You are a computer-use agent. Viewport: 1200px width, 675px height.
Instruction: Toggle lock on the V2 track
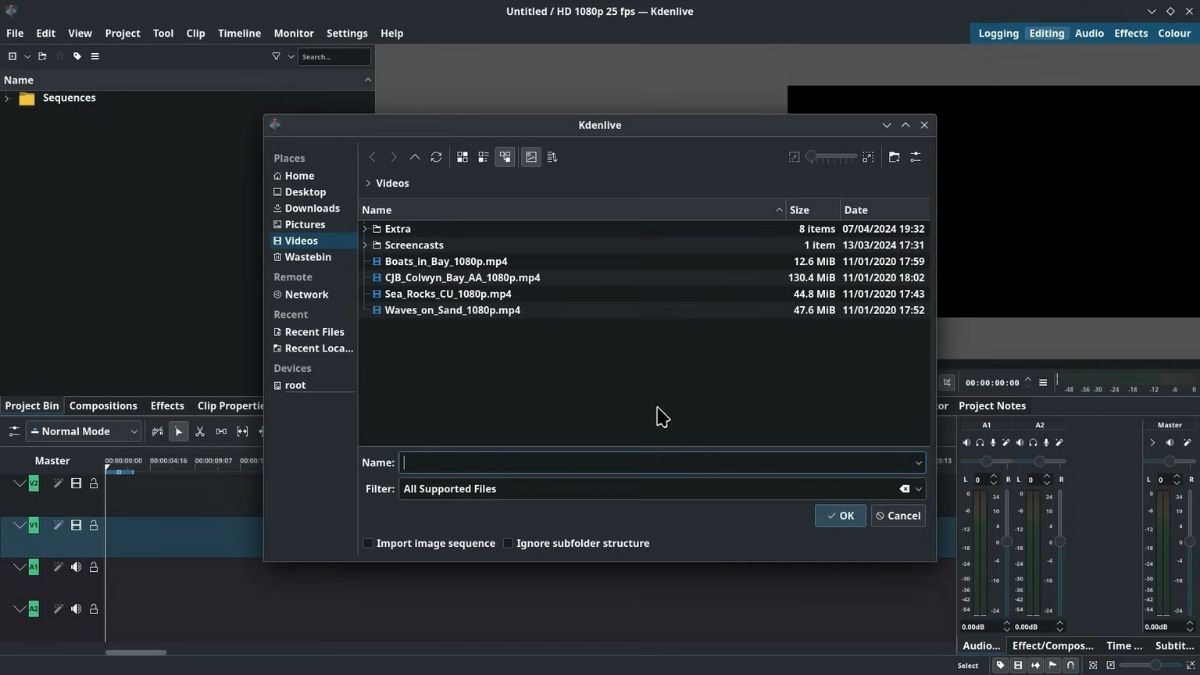(x=94, y=483)
